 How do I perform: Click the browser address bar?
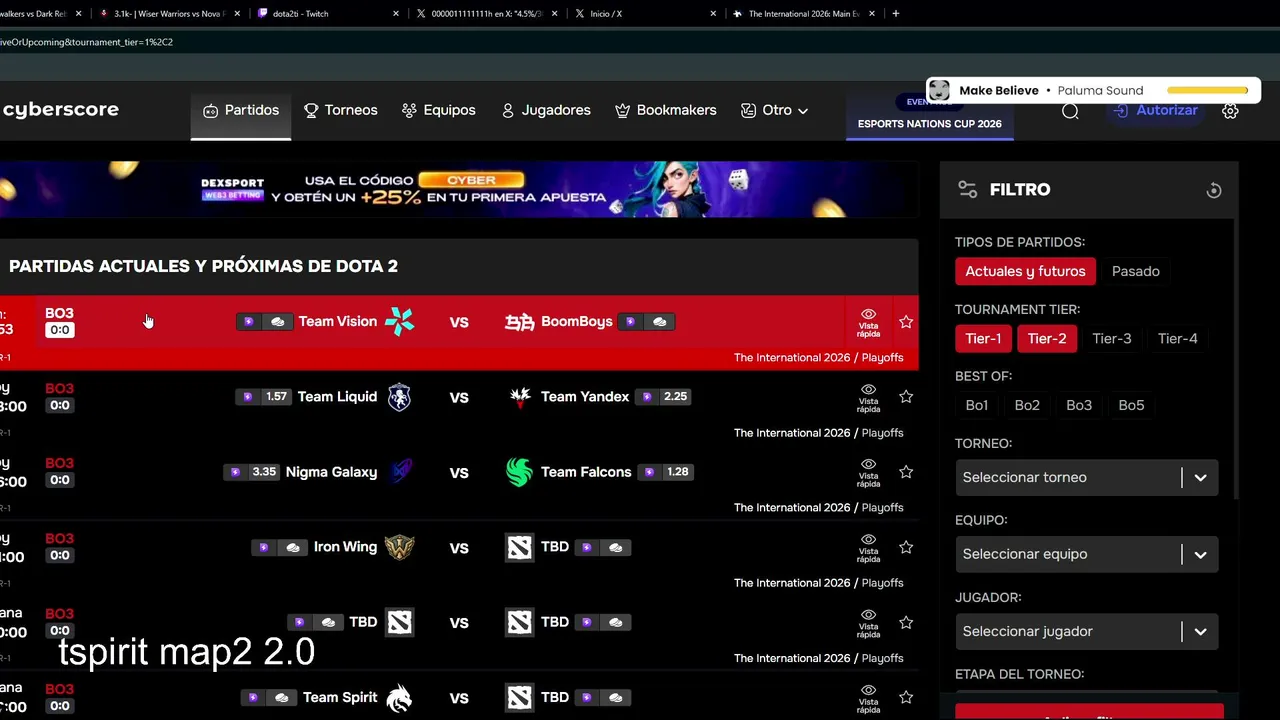[x=640, y=42]
